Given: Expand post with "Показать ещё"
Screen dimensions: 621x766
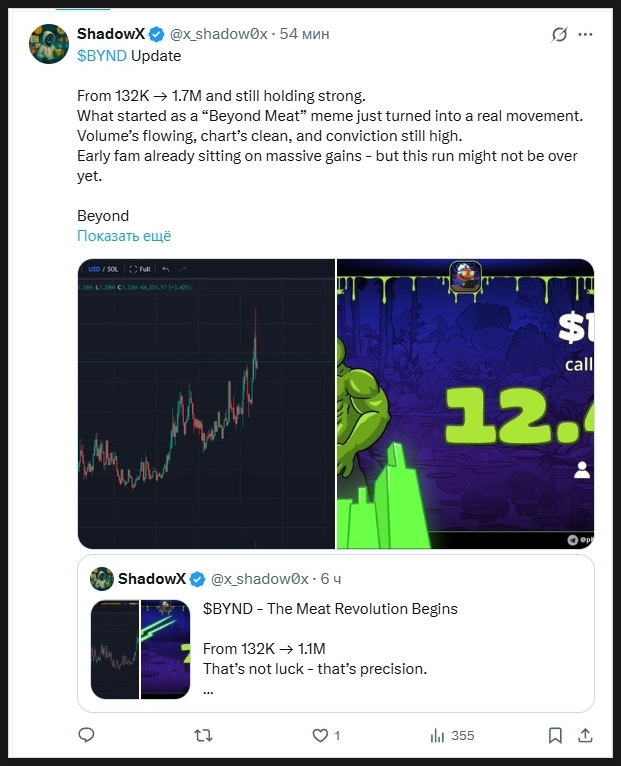Looking at the screenshot, I should coord(124,236).
